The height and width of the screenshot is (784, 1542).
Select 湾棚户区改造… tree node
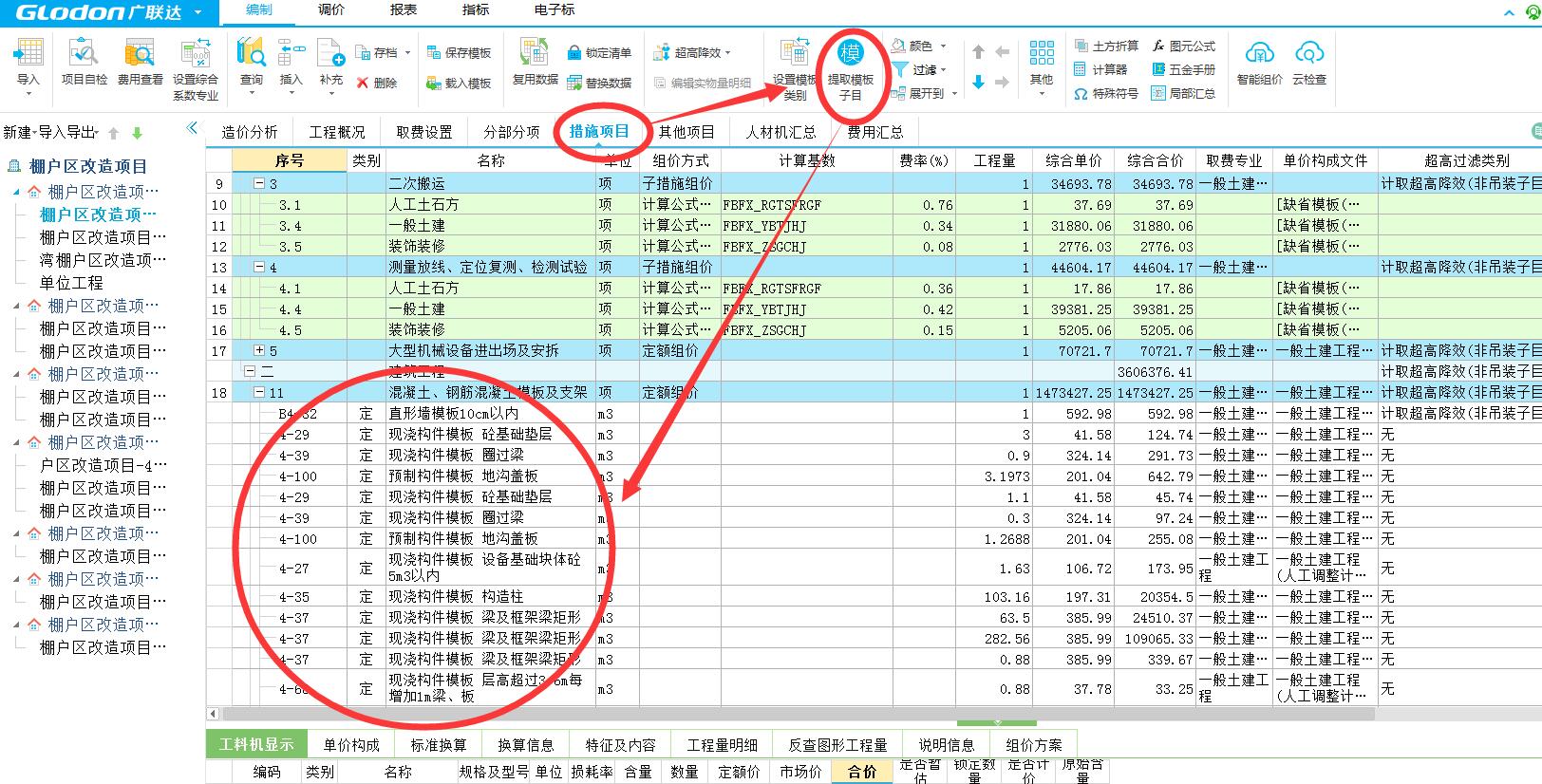point(103,260)
